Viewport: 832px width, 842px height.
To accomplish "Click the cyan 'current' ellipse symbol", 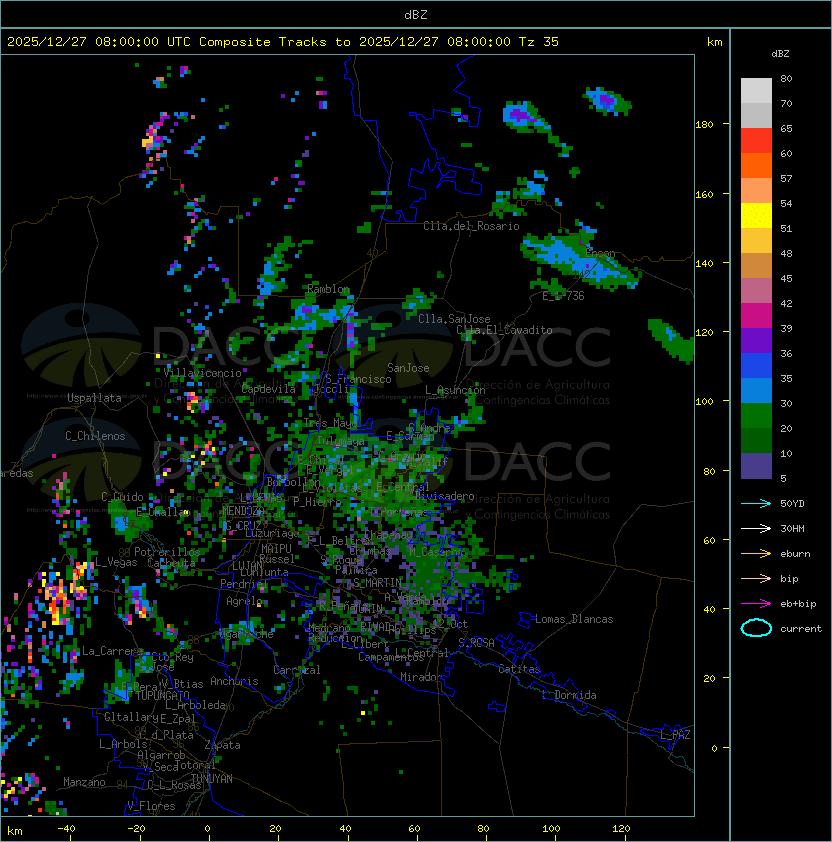I will 756,628.
